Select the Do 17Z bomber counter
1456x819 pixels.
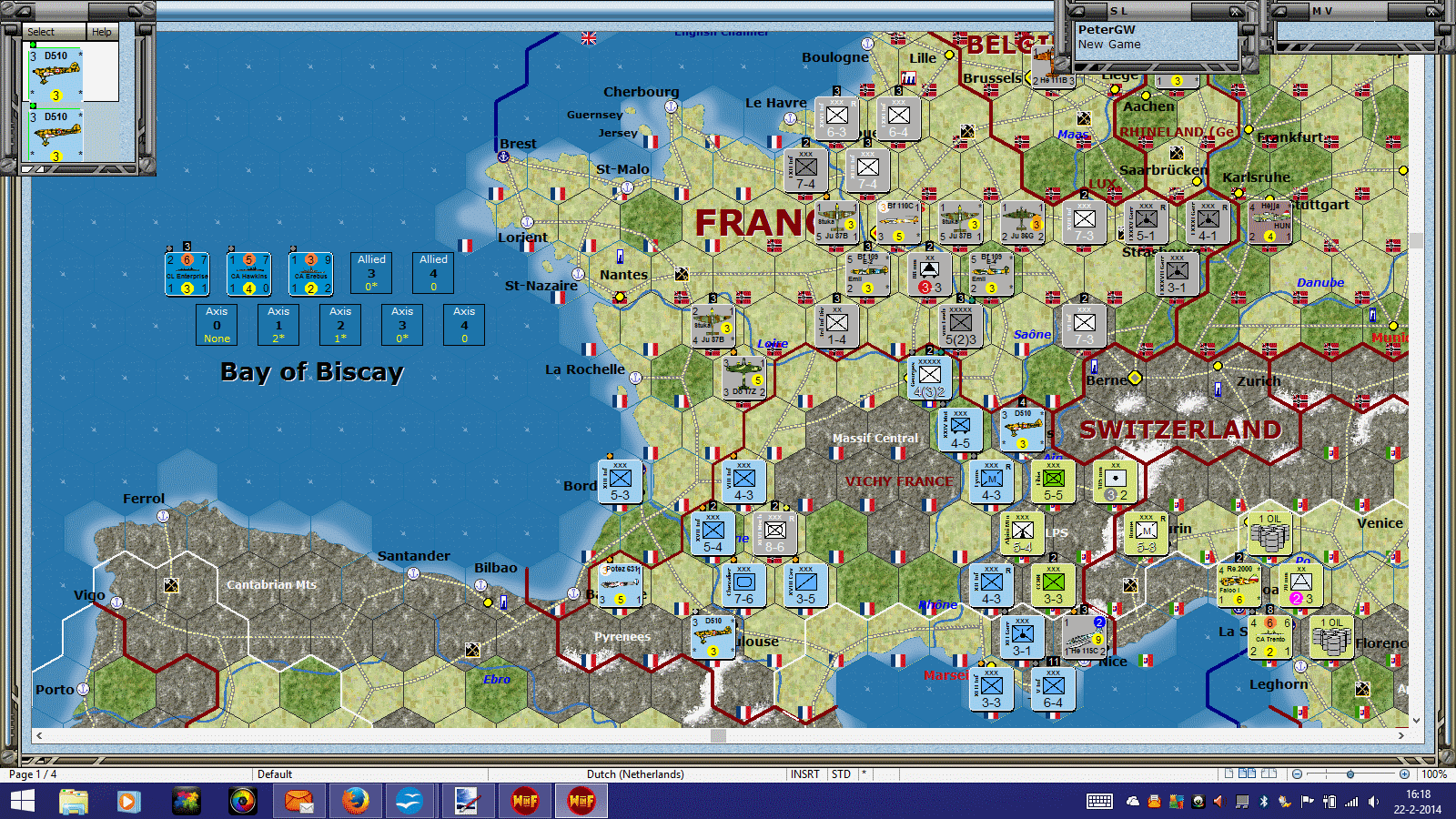[x=743, y=378]
